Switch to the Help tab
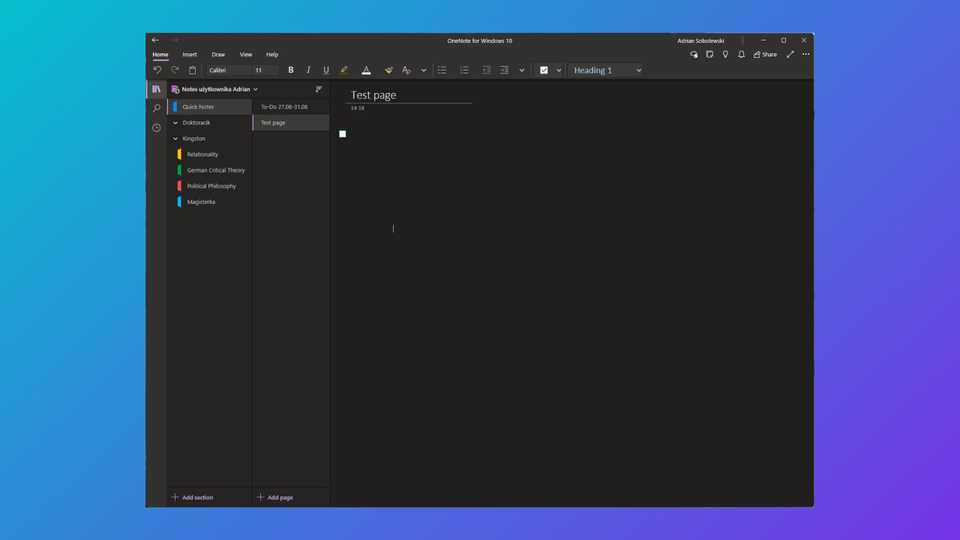 272,54
